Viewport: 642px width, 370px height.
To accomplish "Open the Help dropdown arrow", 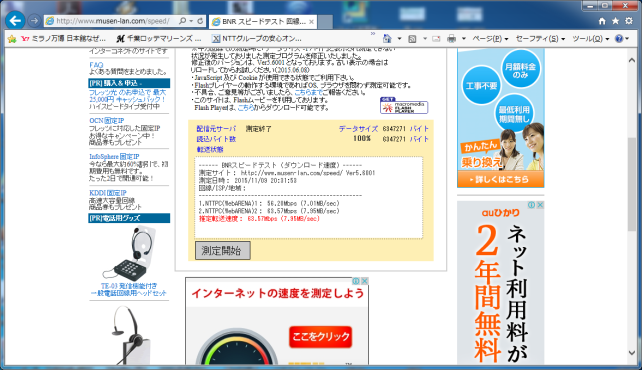I will [627, 39].
